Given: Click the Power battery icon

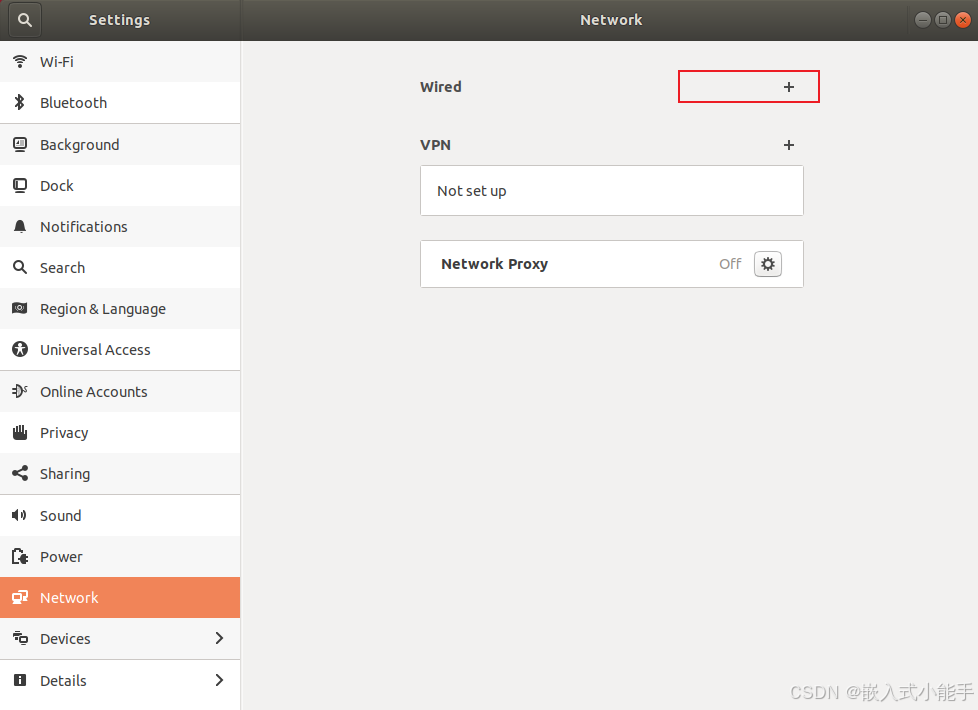Looking at the screenshot, I should [20, 557].
